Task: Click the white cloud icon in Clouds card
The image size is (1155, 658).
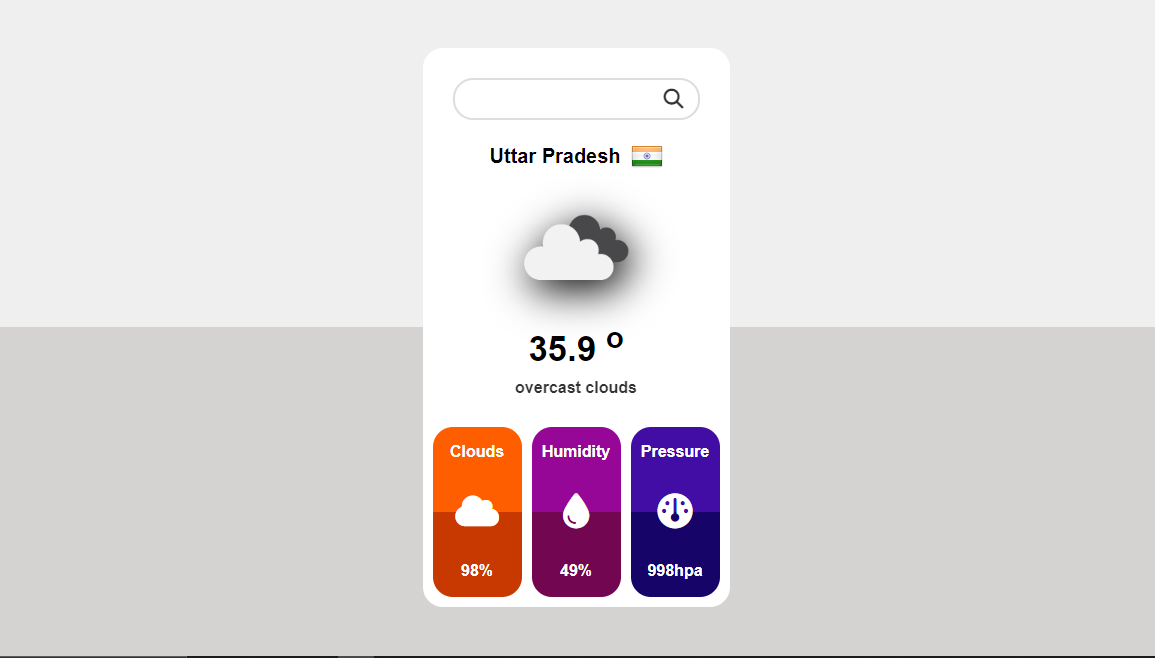Action: click(477, 511)
